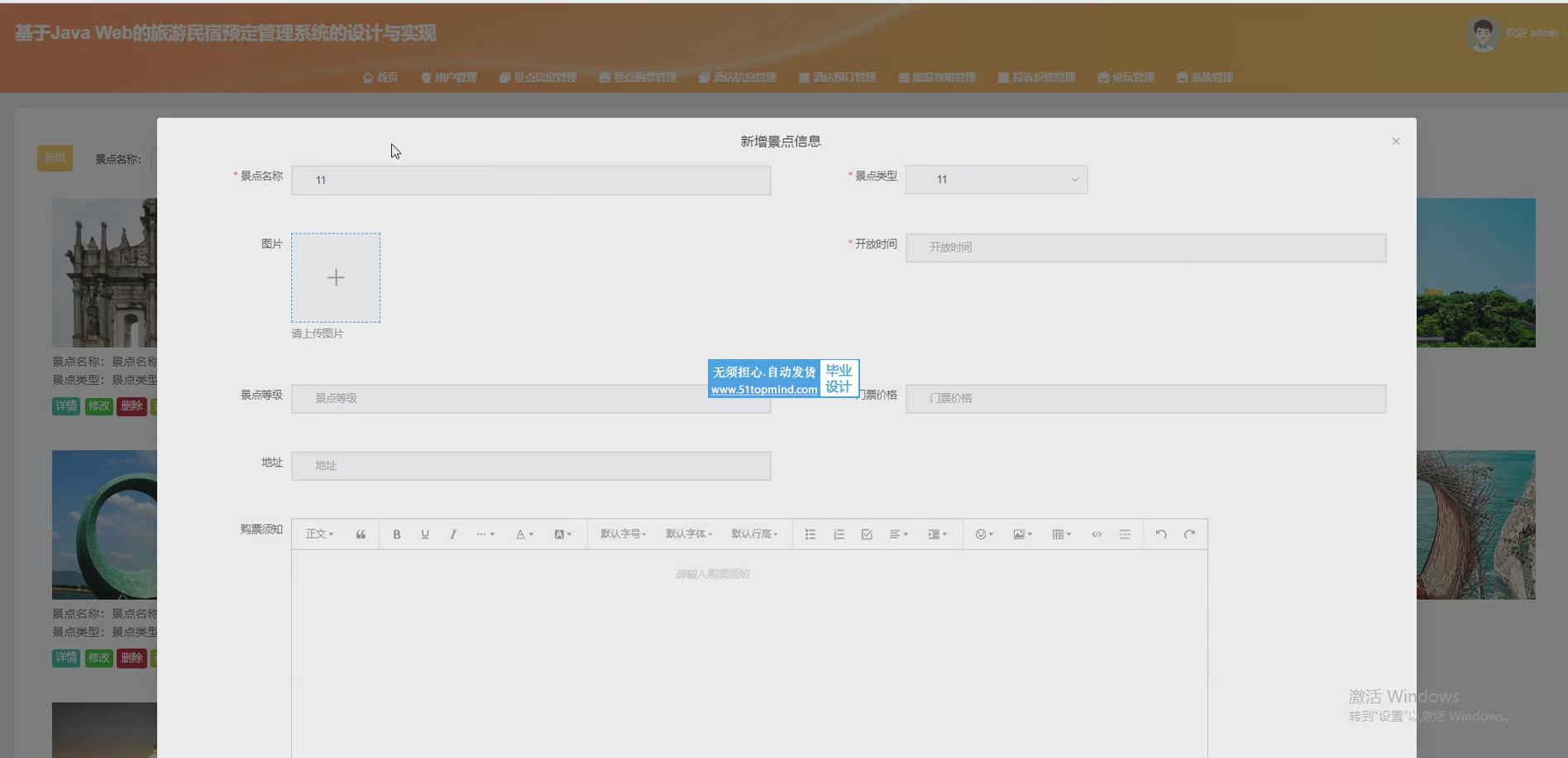Insert a todo checkbox list
The width and height of the screenshot is (1568, 758).
coord(867,535)
